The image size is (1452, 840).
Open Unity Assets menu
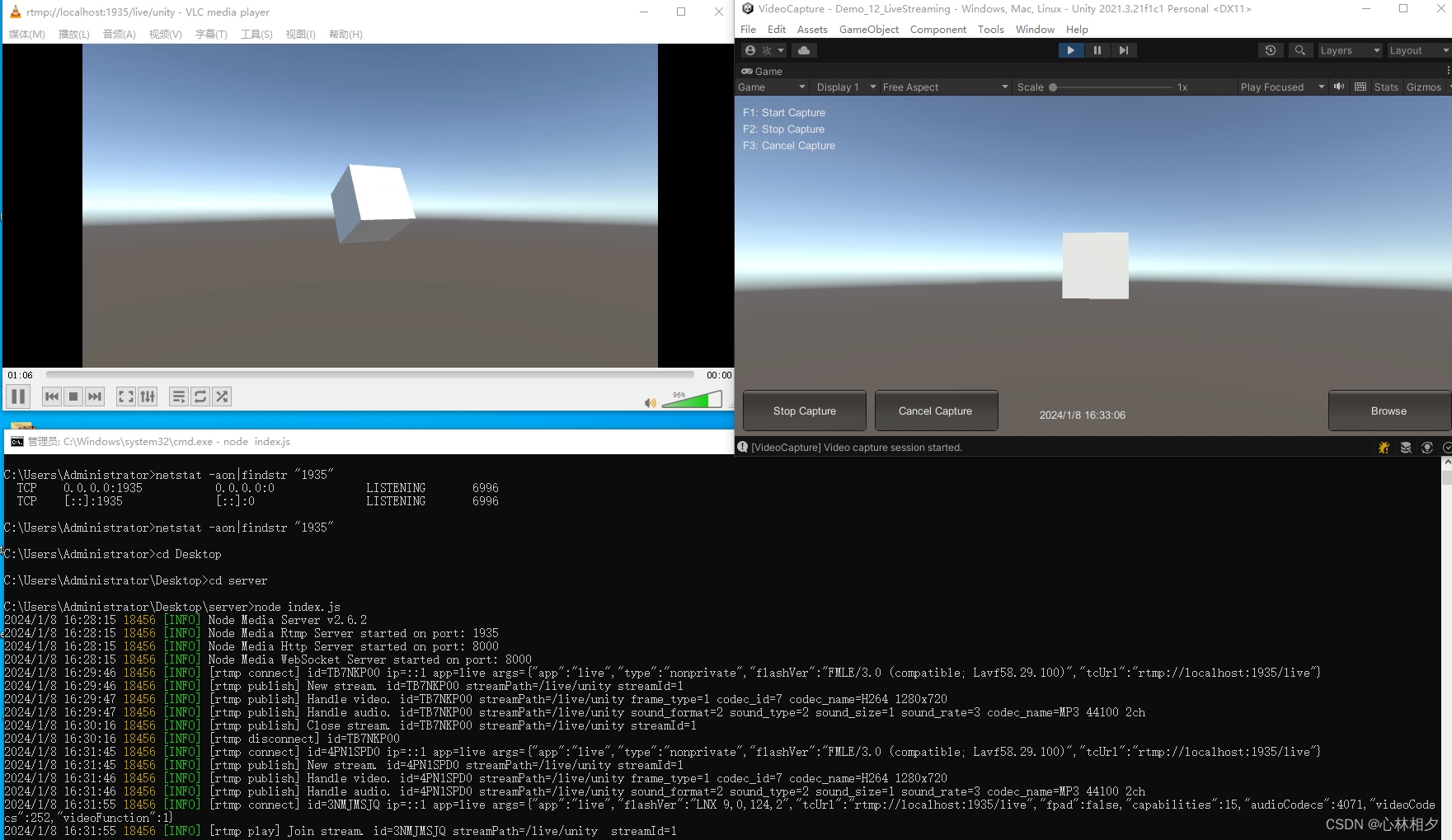click(812, 30)
